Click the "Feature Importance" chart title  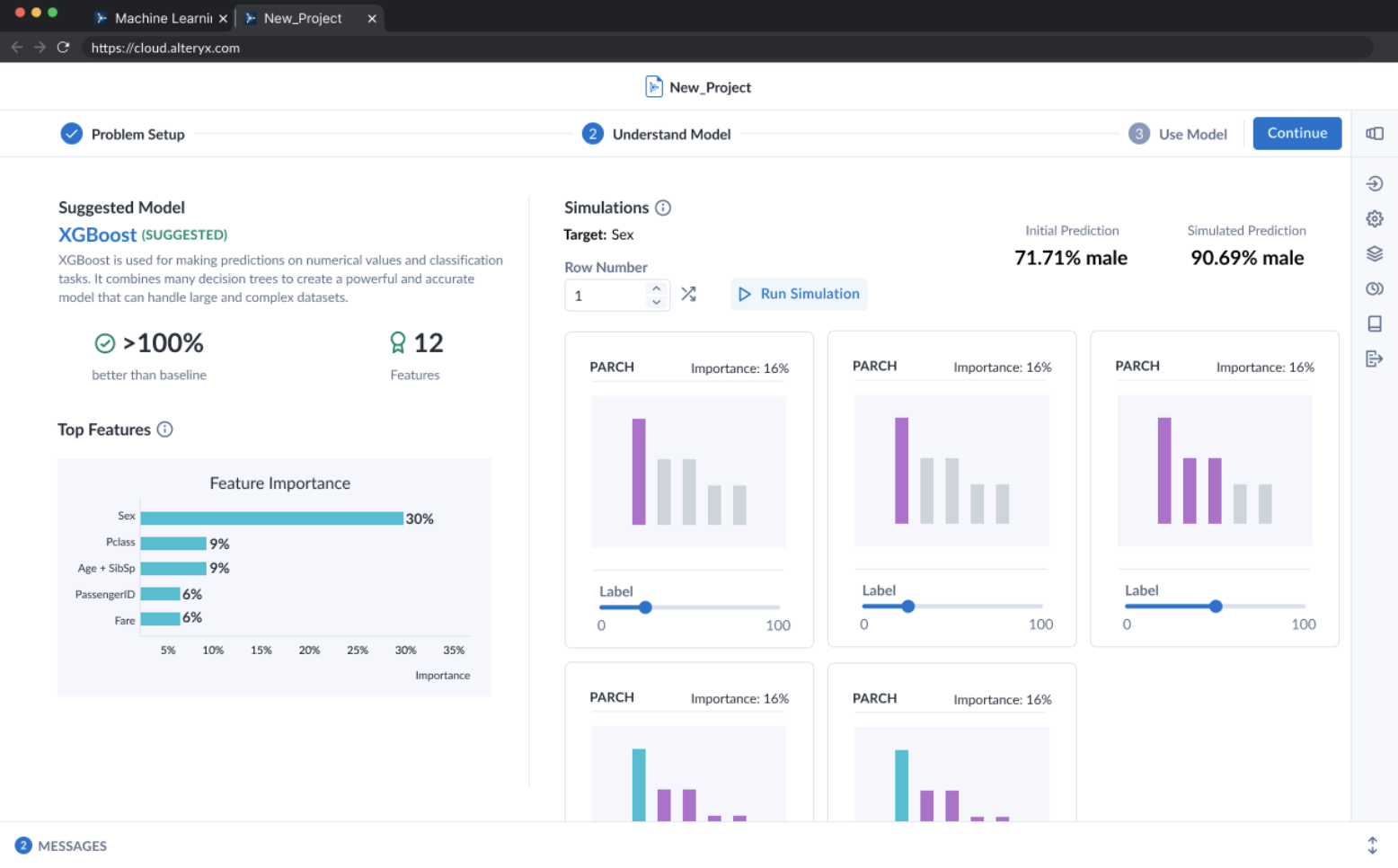[x=280, y=483]
